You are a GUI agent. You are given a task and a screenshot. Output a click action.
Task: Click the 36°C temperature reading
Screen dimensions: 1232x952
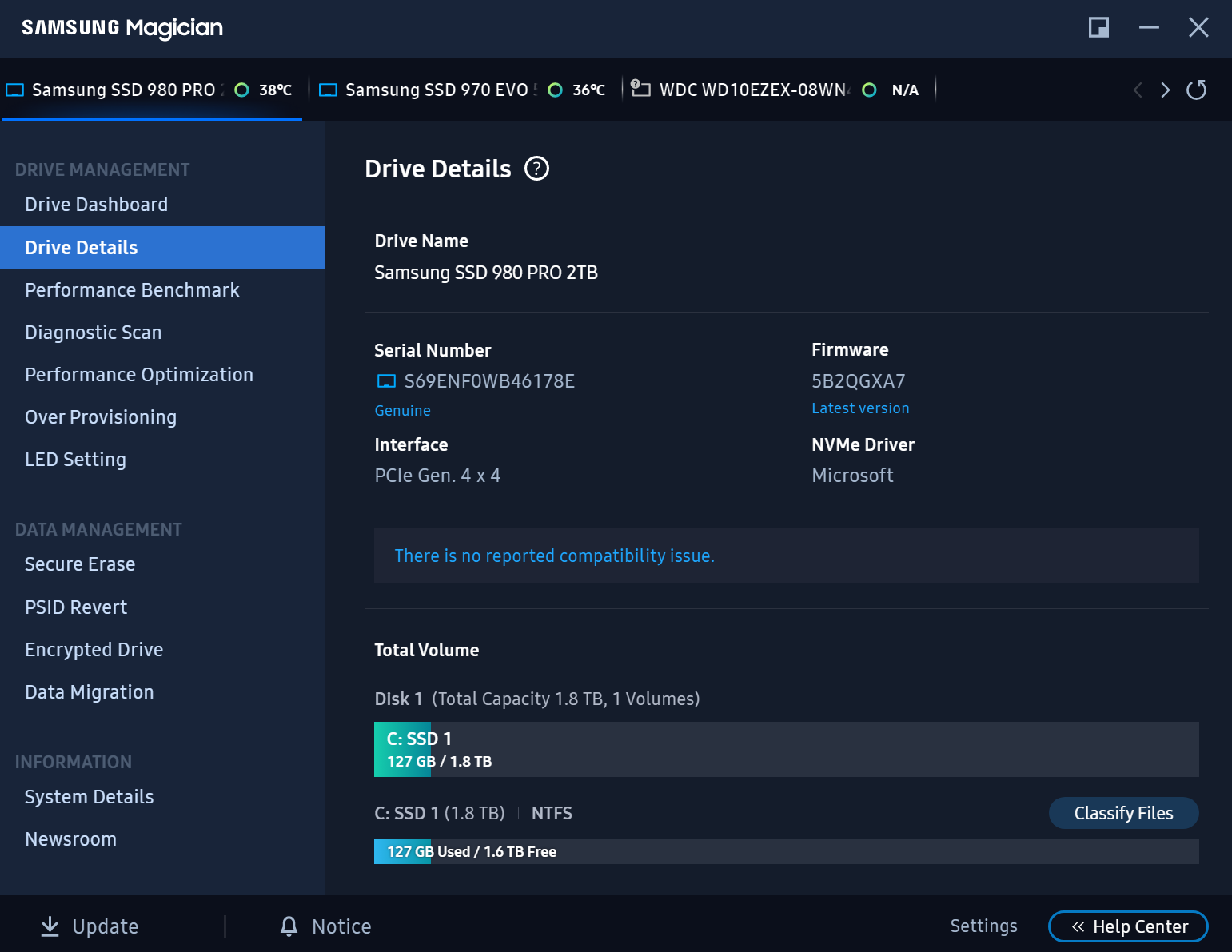588,90
